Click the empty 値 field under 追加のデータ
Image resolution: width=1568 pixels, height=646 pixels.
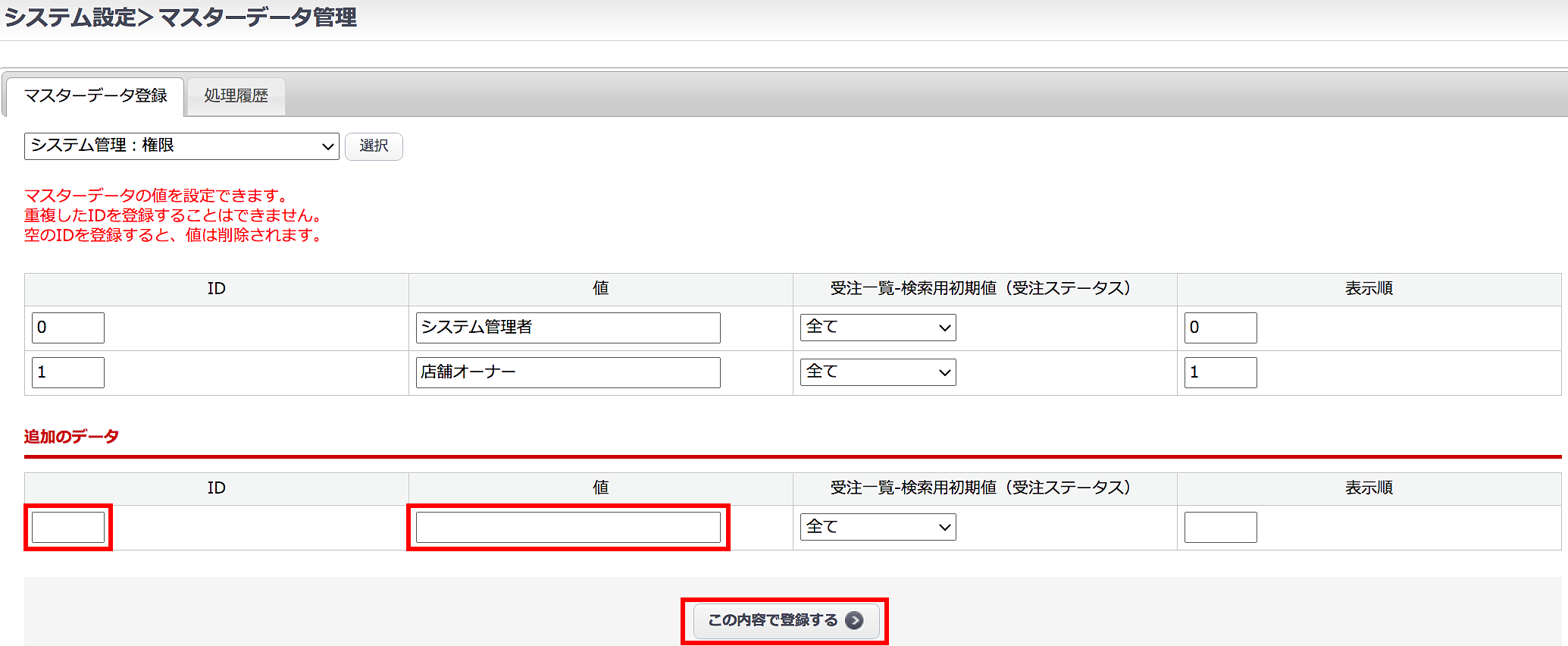568,527
